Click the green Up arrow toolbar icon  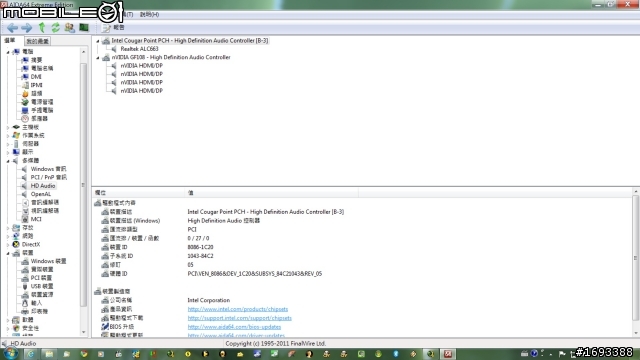42,27
